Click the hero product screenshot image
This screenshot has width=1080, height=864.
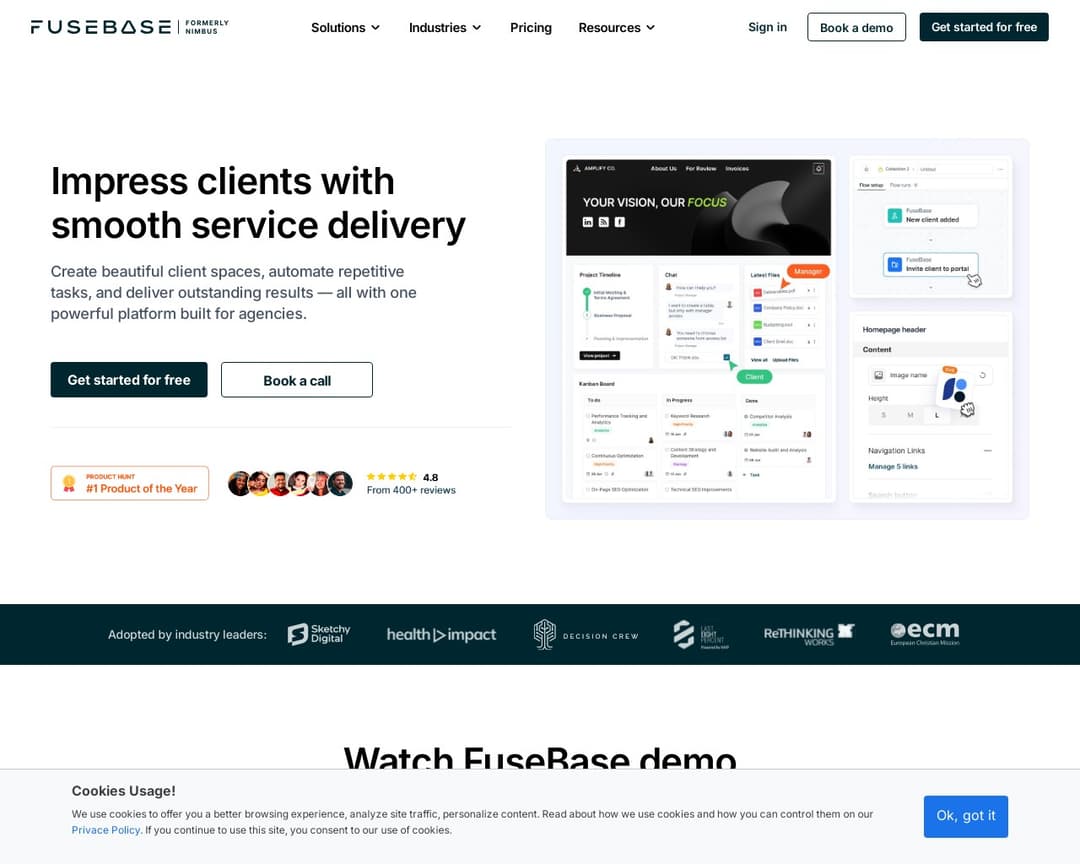(787, 329)
